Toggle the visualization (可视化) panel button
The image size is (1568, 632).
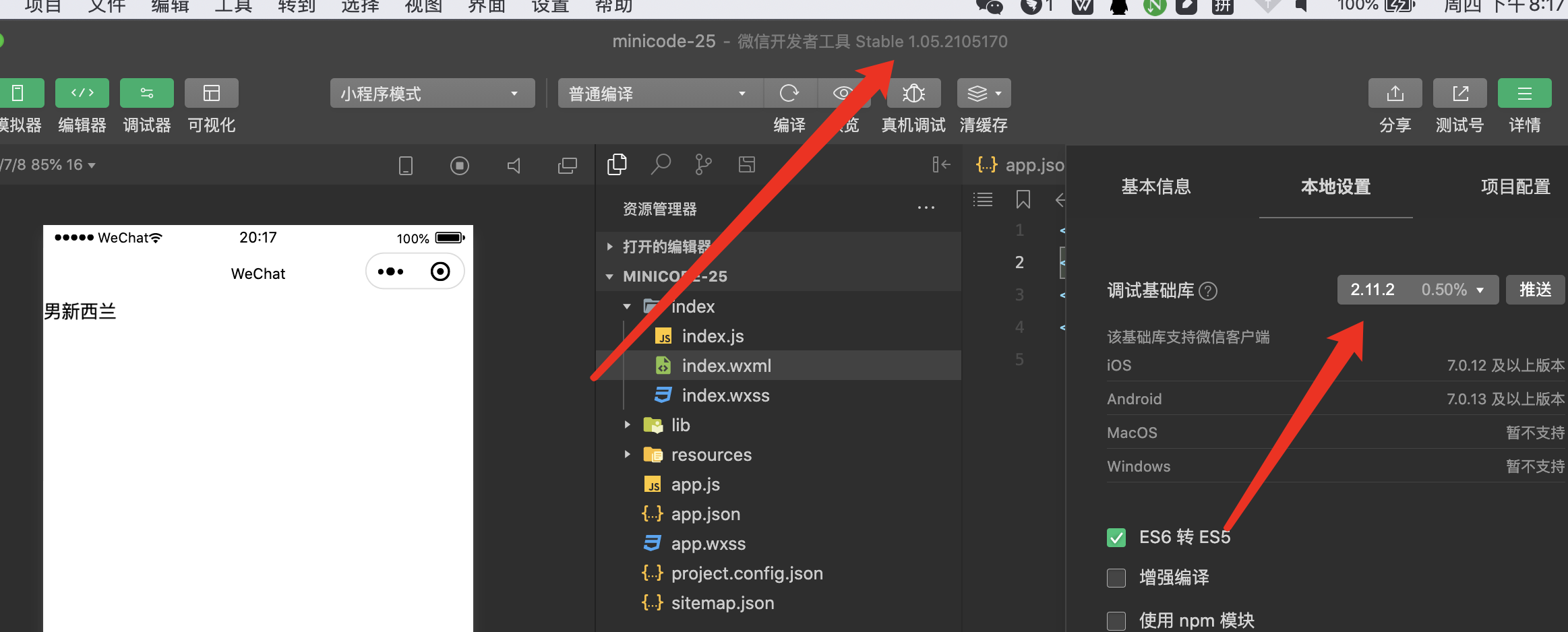point(212,93)
